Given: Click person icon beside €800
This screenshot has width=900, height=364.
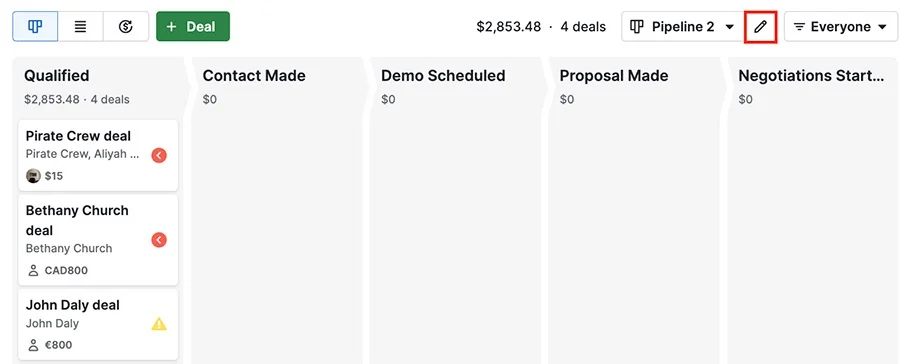Looking at the screenshot, I should 33,346.
